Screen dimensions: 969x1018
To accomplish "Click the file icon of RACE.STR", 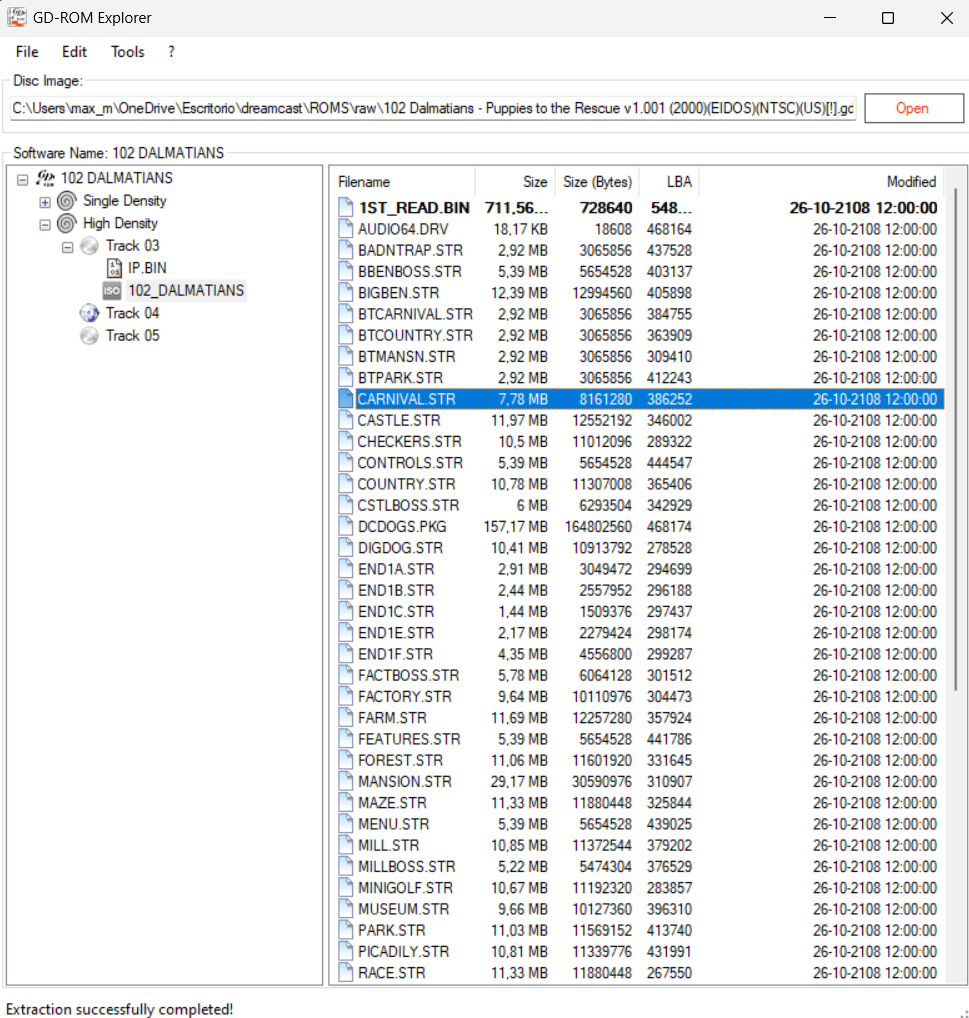I will [x=346, y=973].
